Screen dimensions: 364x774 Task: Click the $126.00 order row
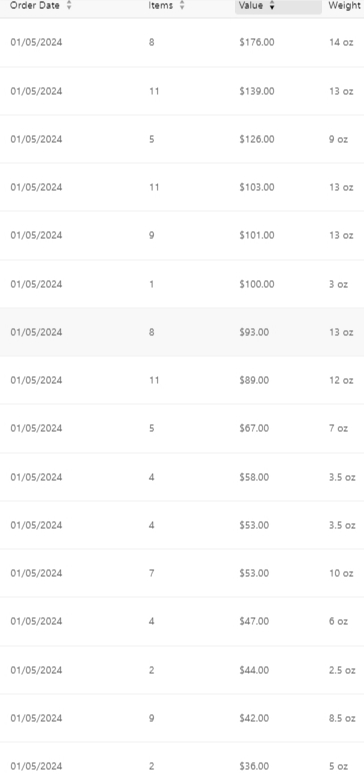click(x=182, y=139)
